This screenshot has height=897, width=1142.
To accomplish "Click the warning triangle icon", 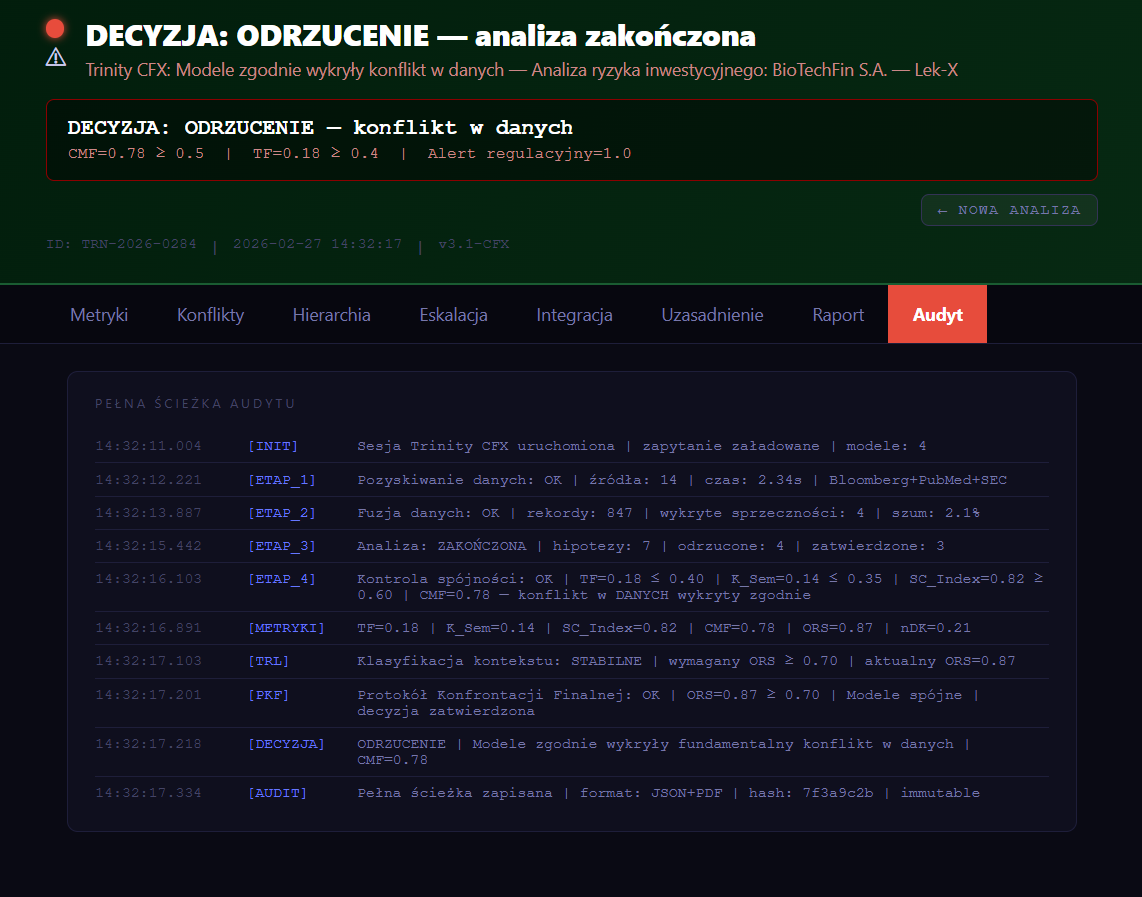I will 56,58.
